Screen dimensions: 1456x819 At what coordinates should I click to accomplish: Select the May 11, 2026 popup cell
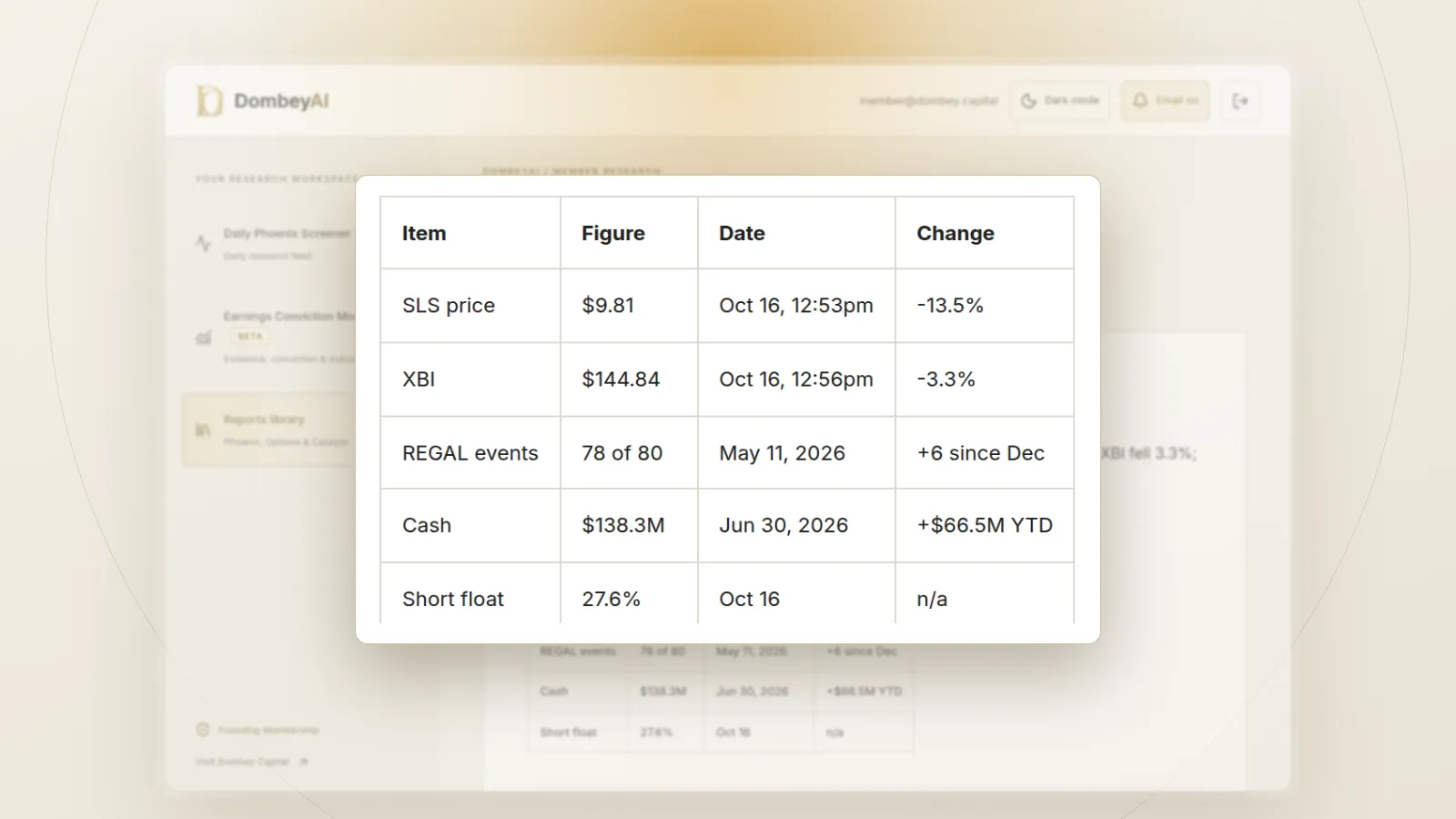pos(796,453)
